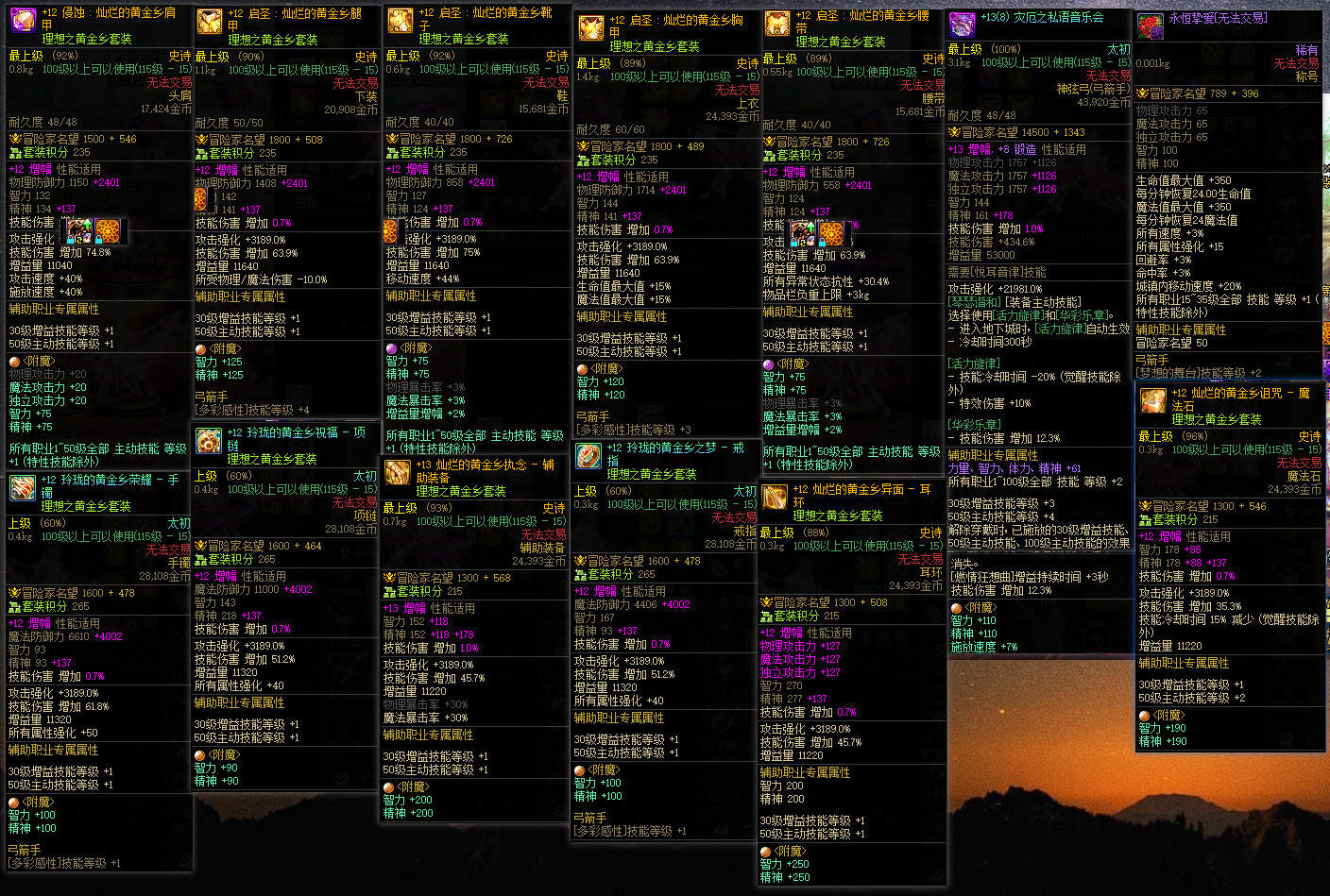Click the 黄金乡之梦 戒指 ring icon
This screenshot has width=1330, height=896.
click(588, 455)
